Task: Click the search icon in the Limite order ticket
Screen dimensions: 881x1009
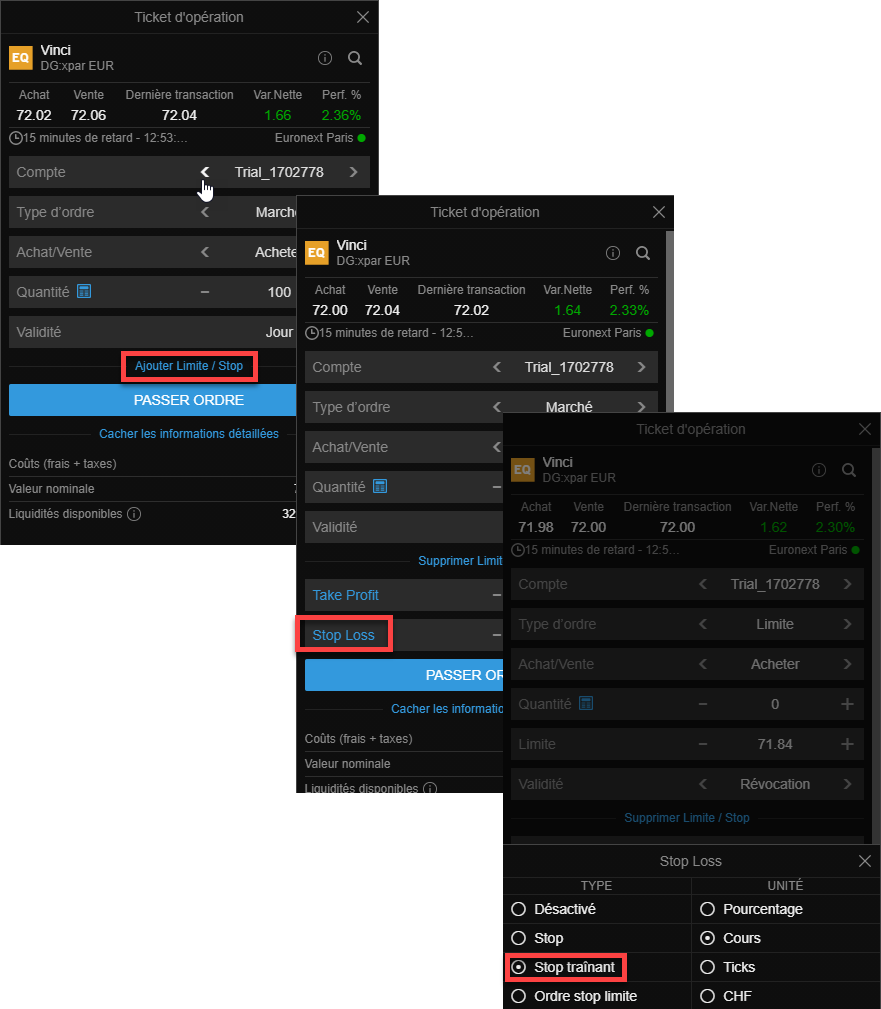Action: (x=849, y=470)
